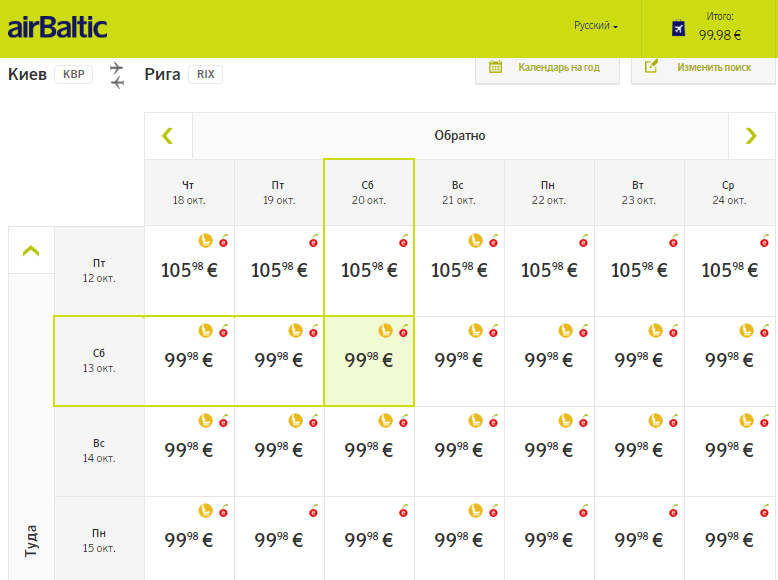Click the red cherry icon in 12 окт./20 окт. cell
The height and width of the screenshot is (580, 778).
coord(403,240)
